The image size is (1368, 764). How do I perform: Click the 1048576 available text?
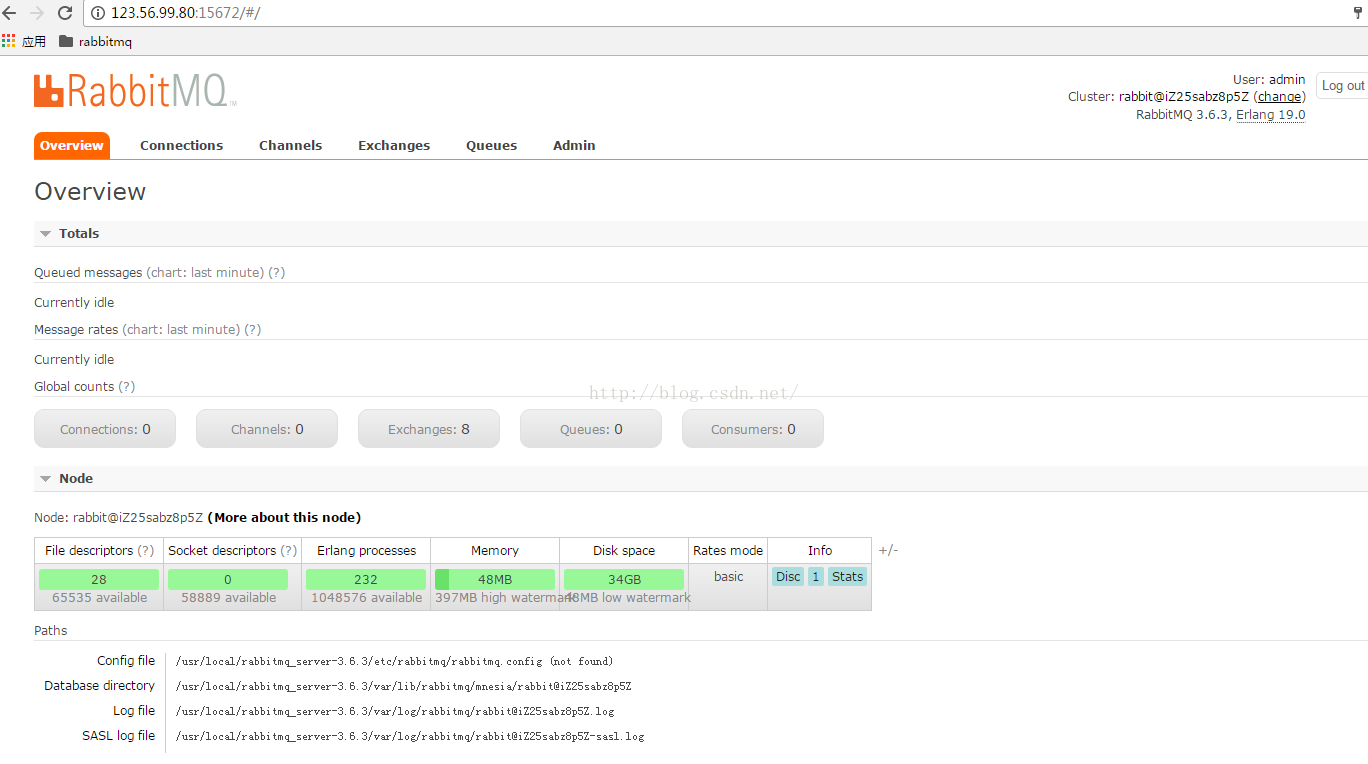[x=366, y=598]
